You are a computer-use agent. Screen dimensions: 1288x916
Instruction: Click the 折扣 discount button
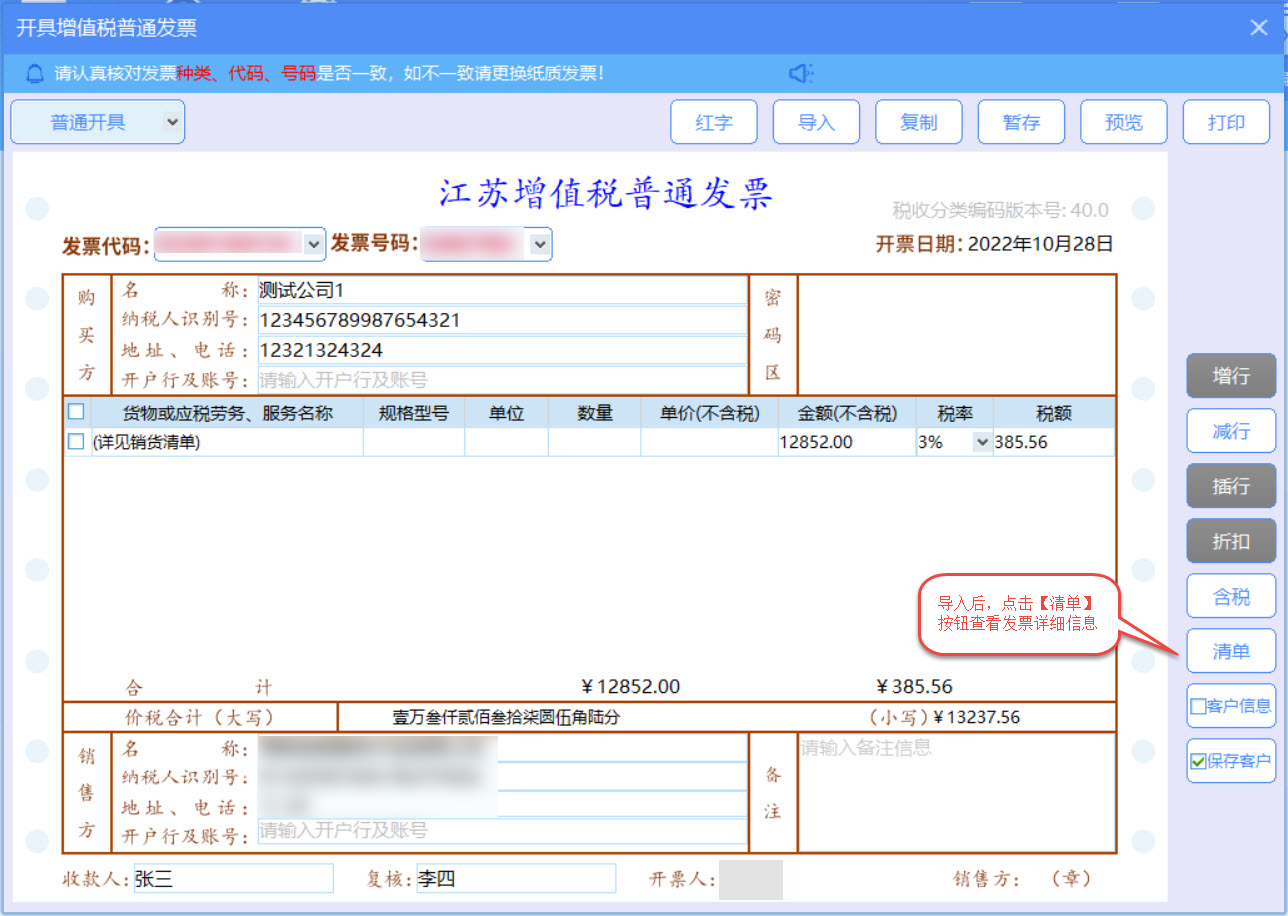click(x=1231, y=541)
